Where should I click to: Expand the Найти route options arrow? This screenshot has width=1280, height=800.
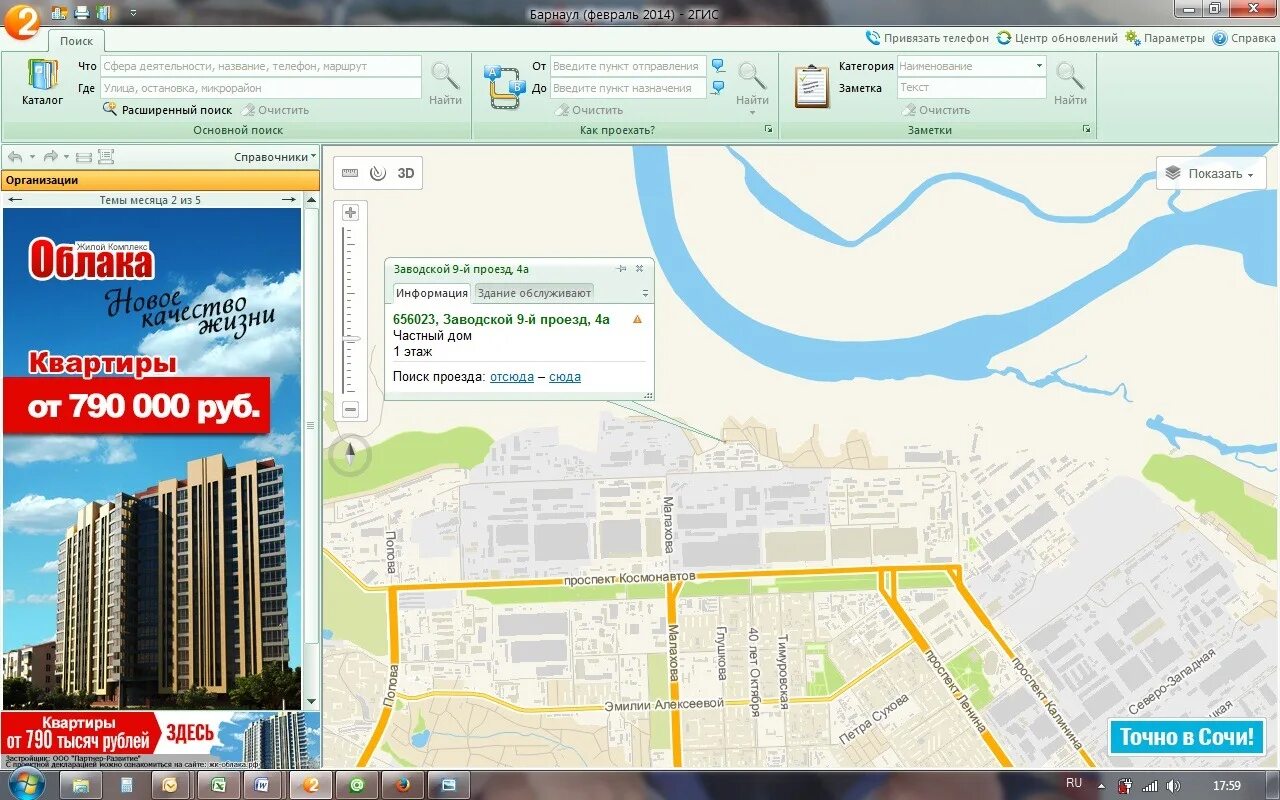752,112
